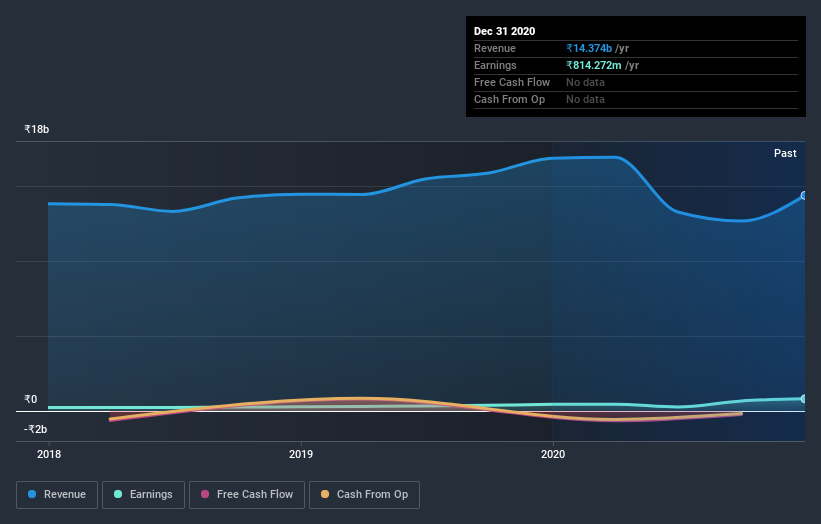Toggle the Earnings legend button

coord(143,495)
